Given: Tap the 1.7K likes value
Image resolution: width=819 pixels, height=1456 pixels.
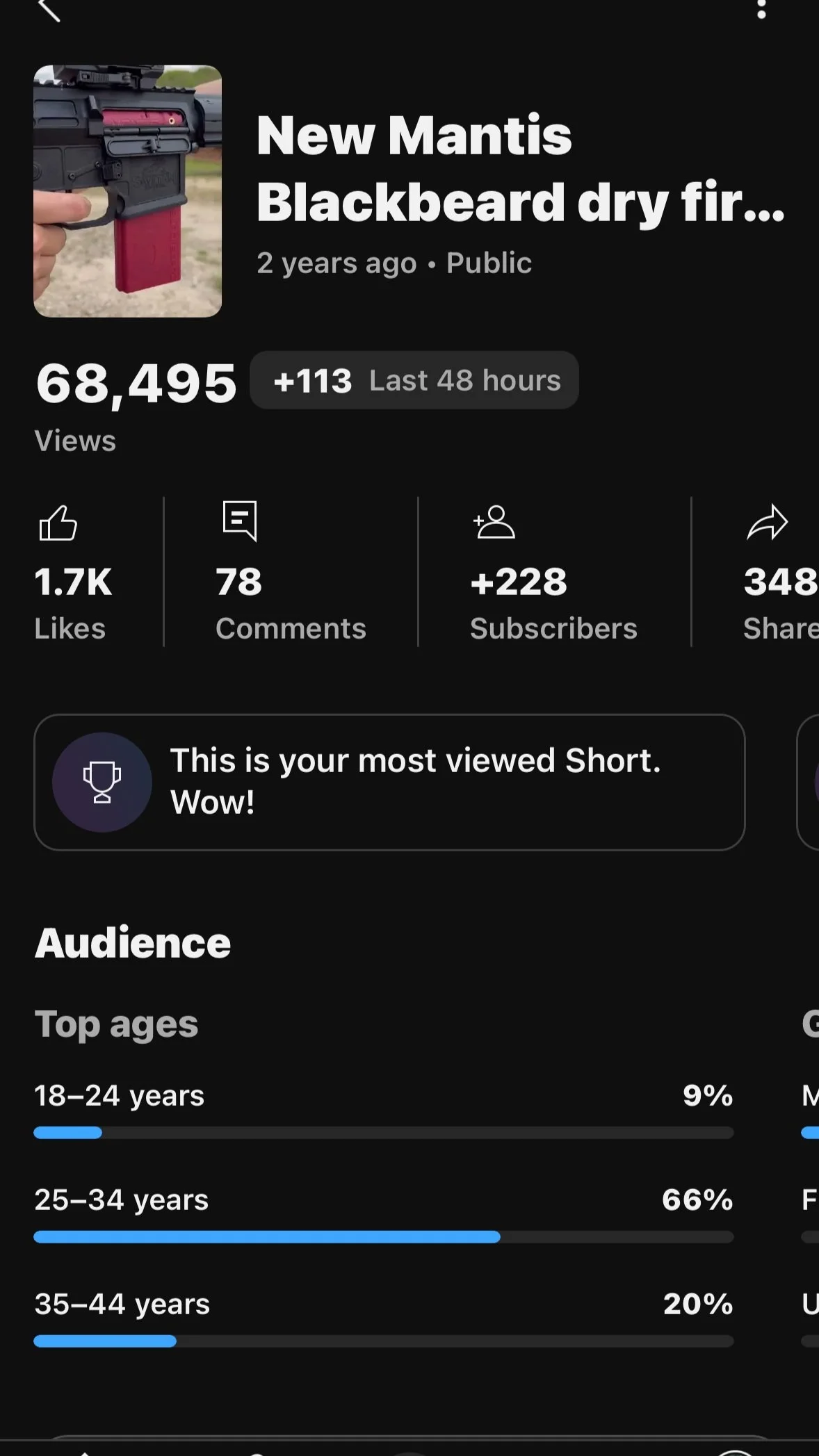Looking at the screenshot, I should click(x=73, y=582).
